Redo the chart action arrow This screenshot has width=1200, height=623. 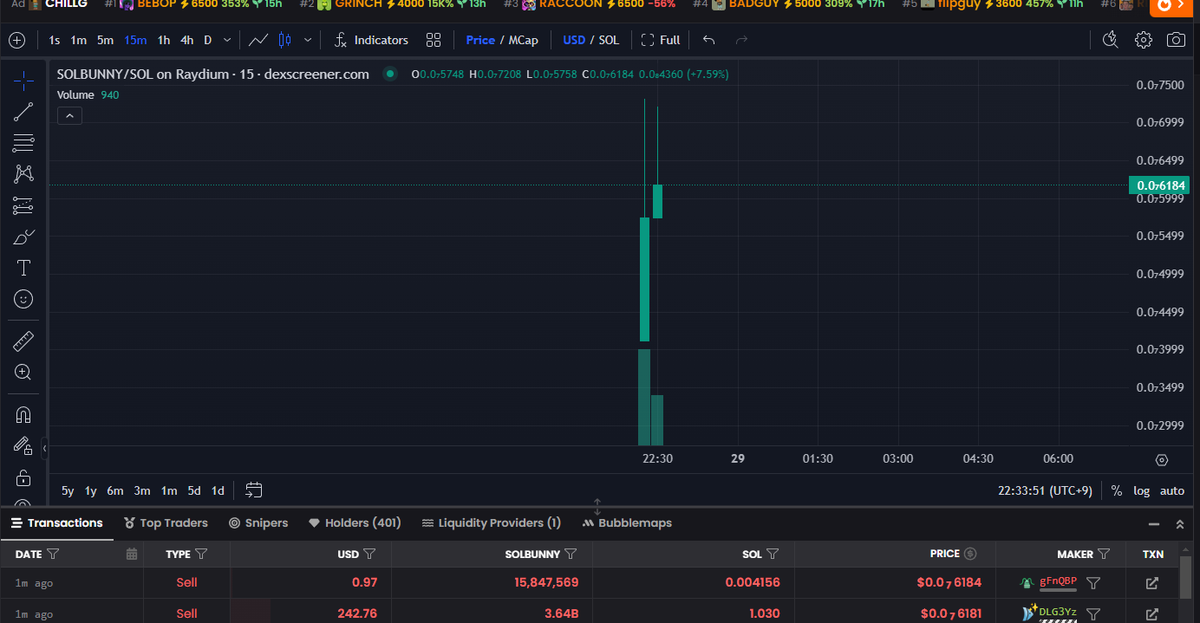point(741,40)
